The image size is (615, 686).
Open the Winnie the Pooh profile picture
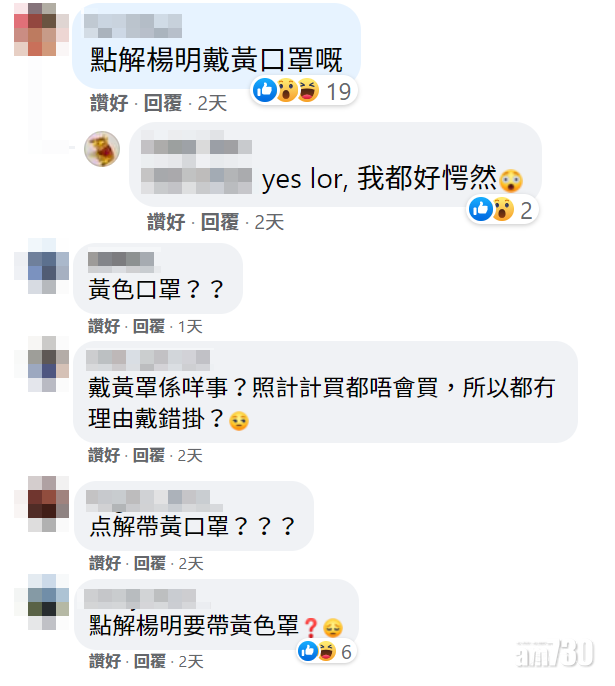tap(102, 149)
